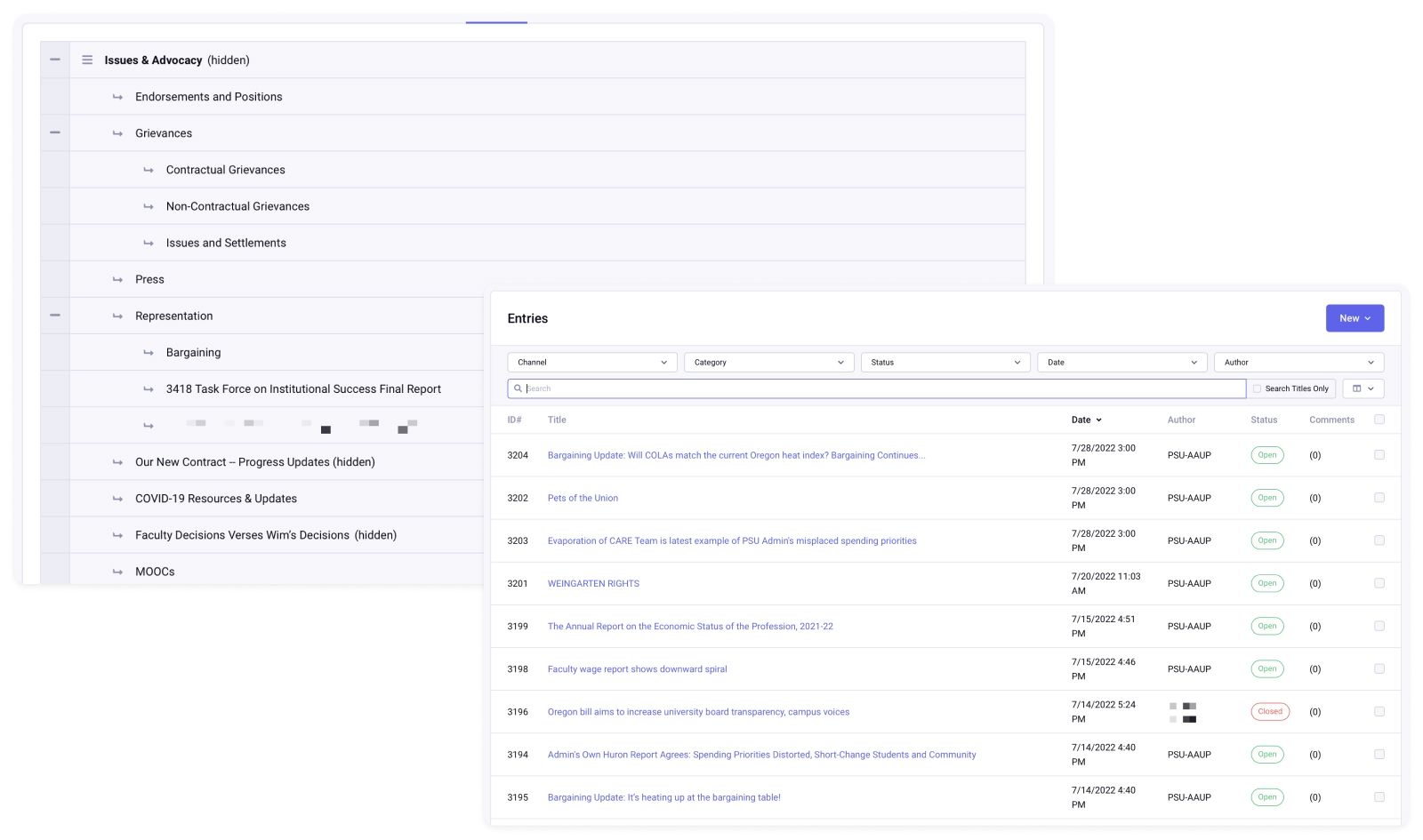Click the sub-page arrow icon beside Bargaining

click(148, 352)
